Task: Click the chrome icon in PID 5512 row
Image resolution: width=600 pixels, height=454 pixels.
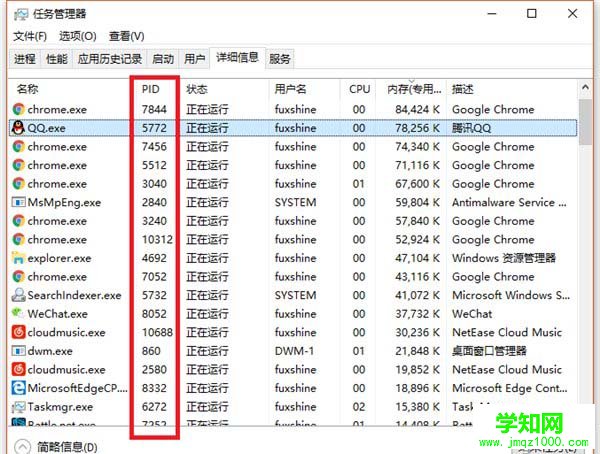Action: click(18, 165)
